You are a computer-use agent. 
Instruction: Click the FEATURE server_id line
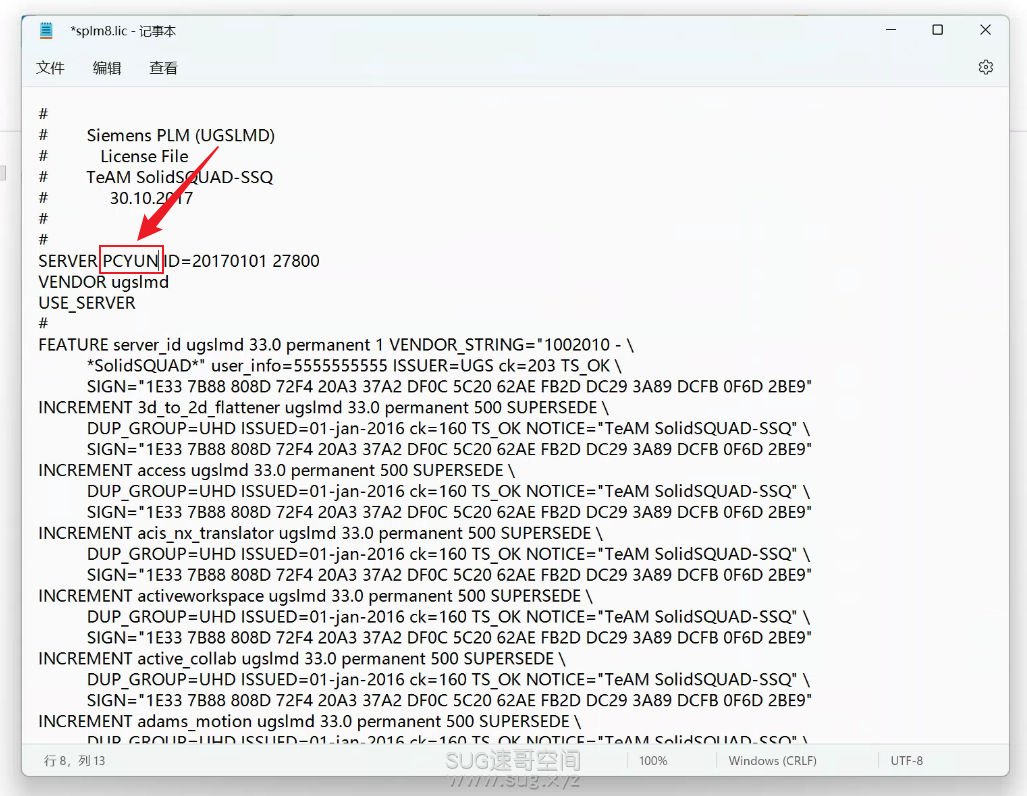[x=336, y=345]
